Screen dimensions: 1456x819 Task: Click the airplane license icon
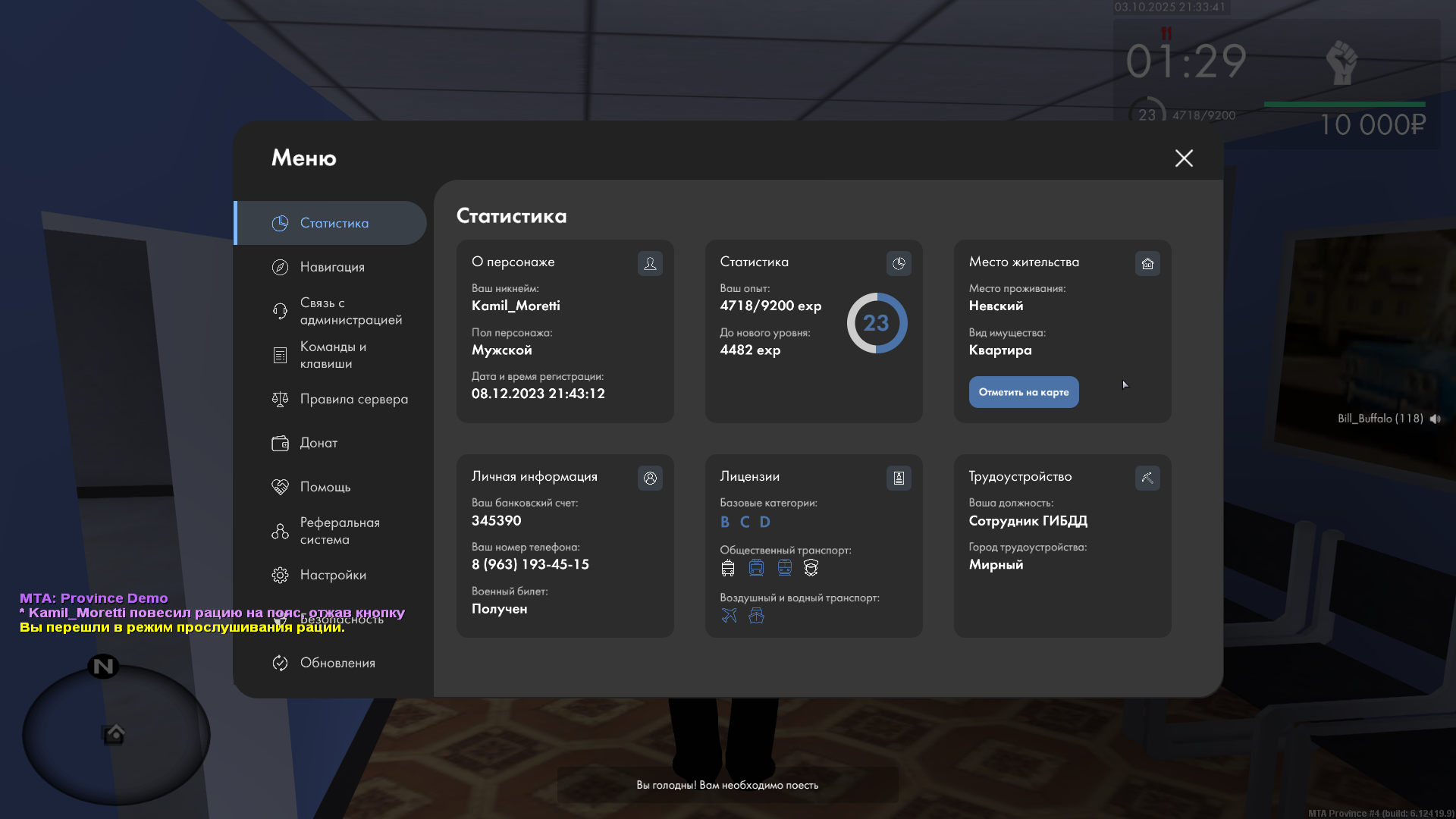coord(729,615)
